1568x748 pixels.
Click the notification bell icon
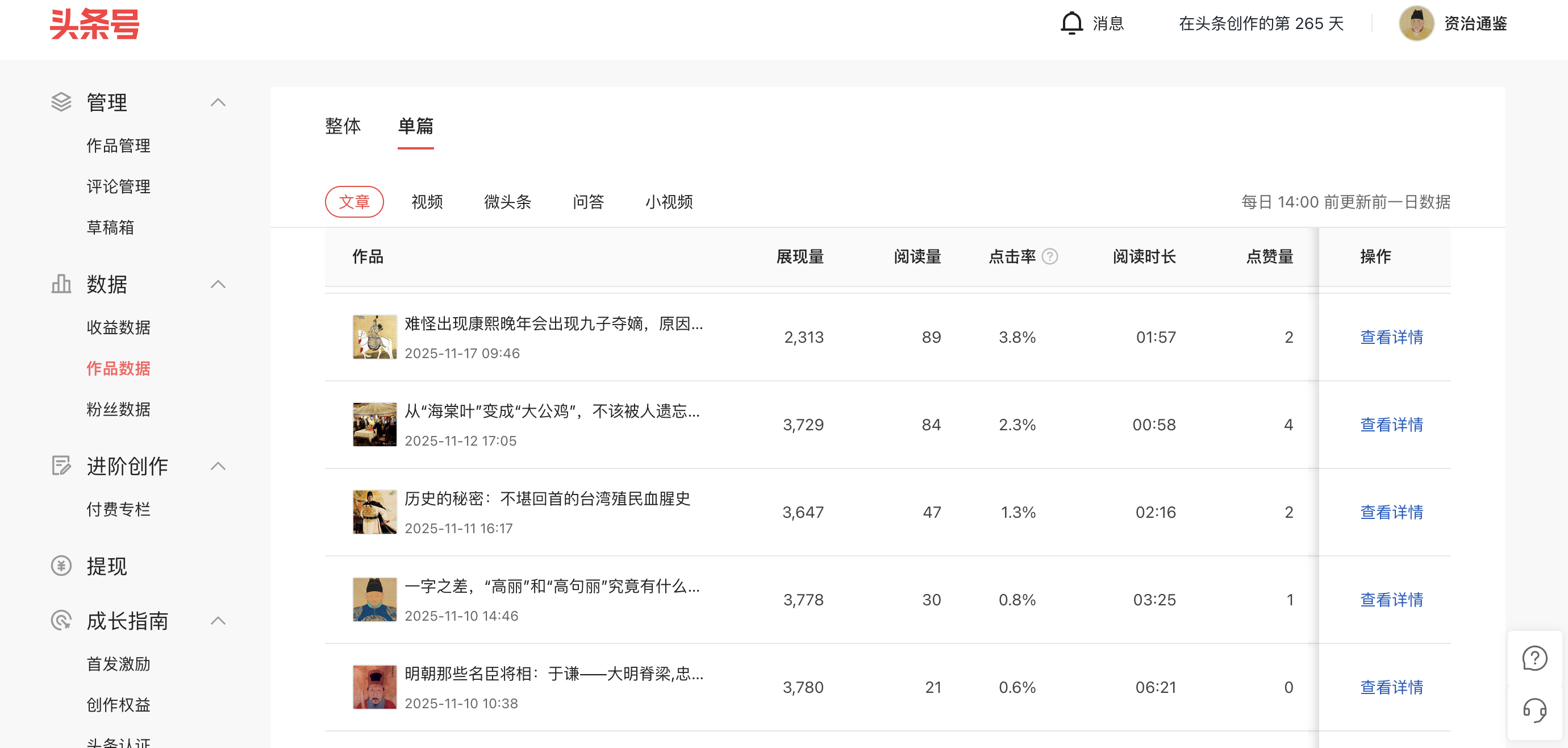[x=1071, y=24]
